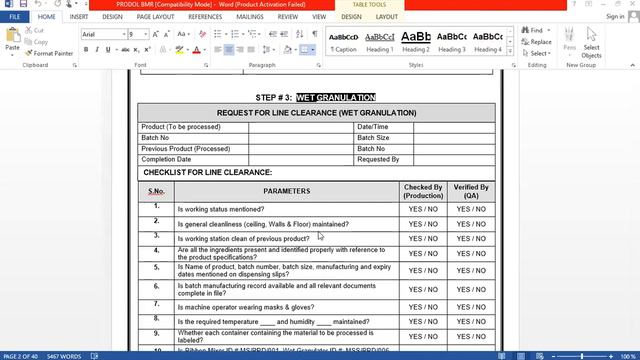Image resolution: width=640 pixels, height=360 pixels.
Task: Apply Heading 1 style
Action: [380, 42]
